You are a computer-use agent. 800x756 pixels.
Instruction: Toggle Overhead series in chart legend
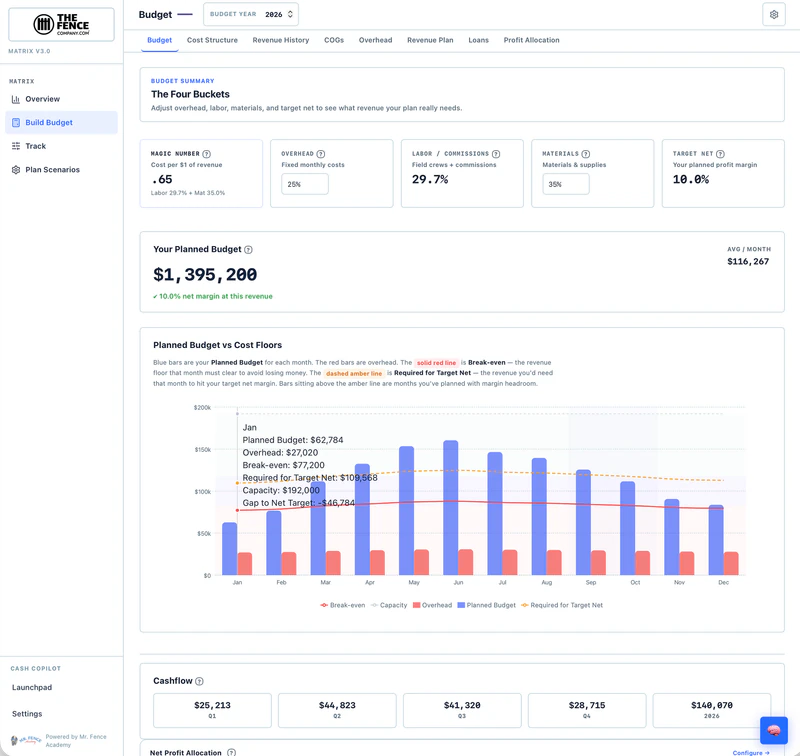(432, 605)
